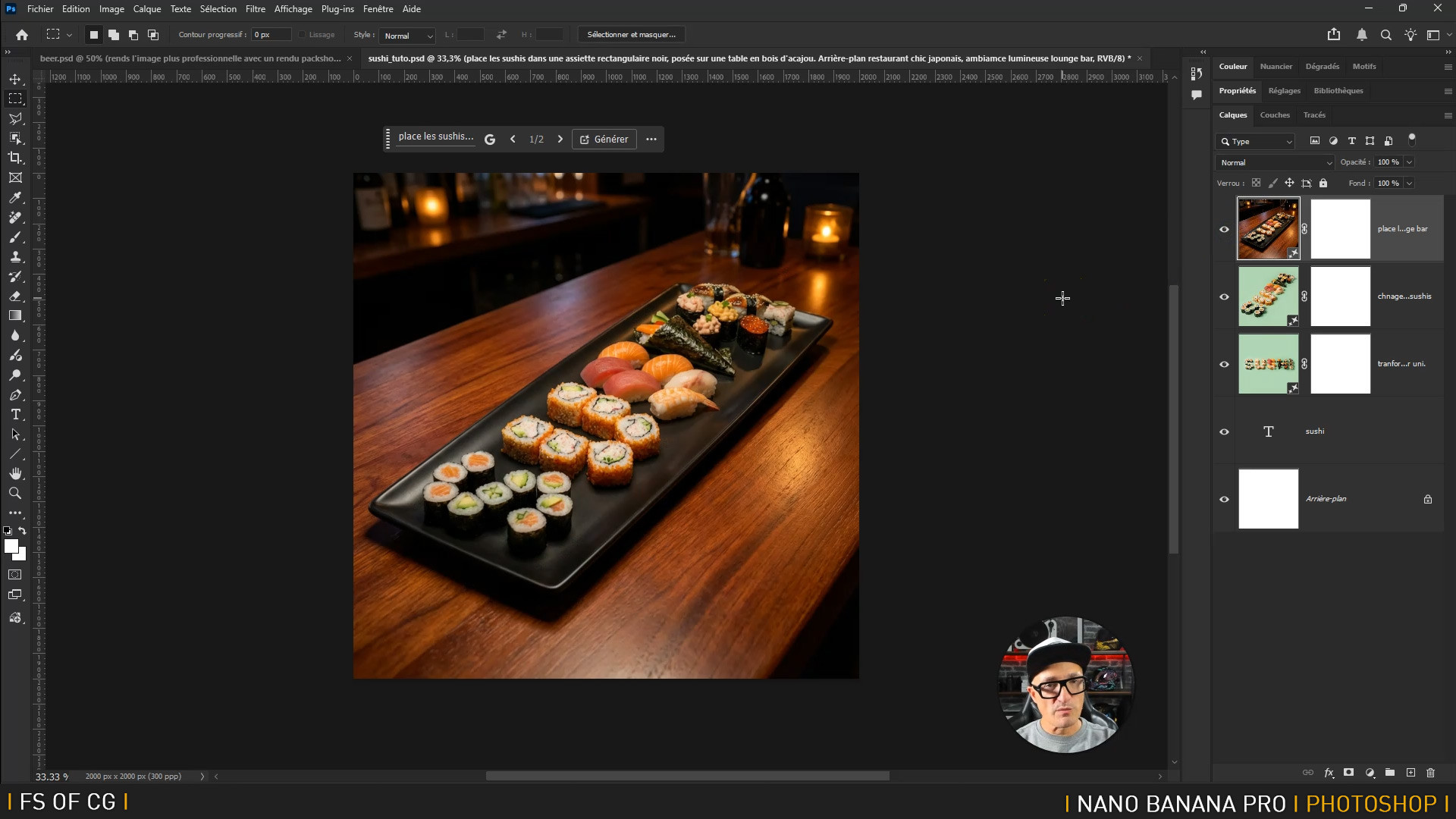
Task: Click the foreground color swatch
Action: point(11,546)
